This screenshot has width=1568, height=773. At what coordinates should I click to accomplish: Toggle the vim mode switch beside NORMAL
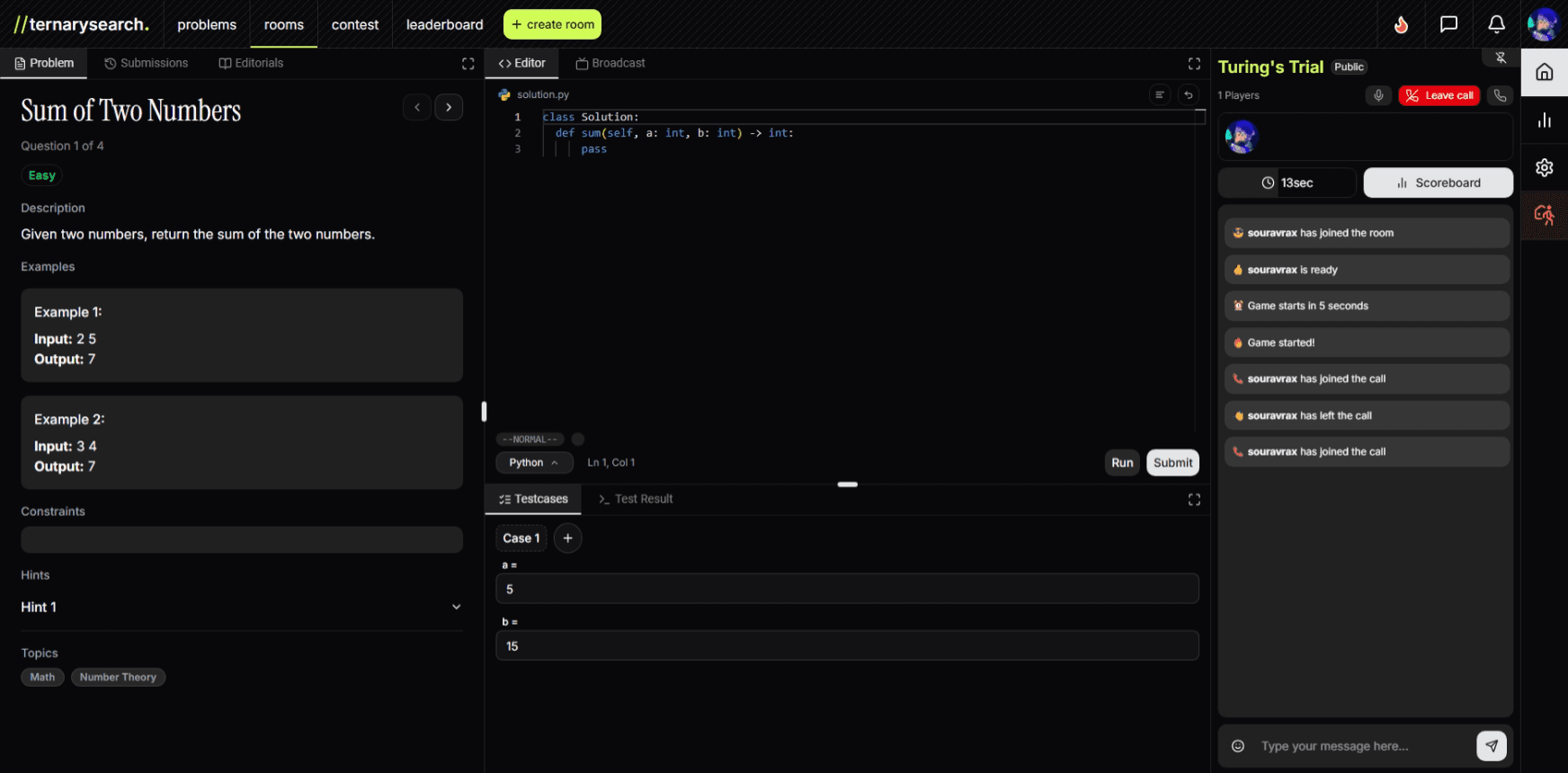click(578, 440)
